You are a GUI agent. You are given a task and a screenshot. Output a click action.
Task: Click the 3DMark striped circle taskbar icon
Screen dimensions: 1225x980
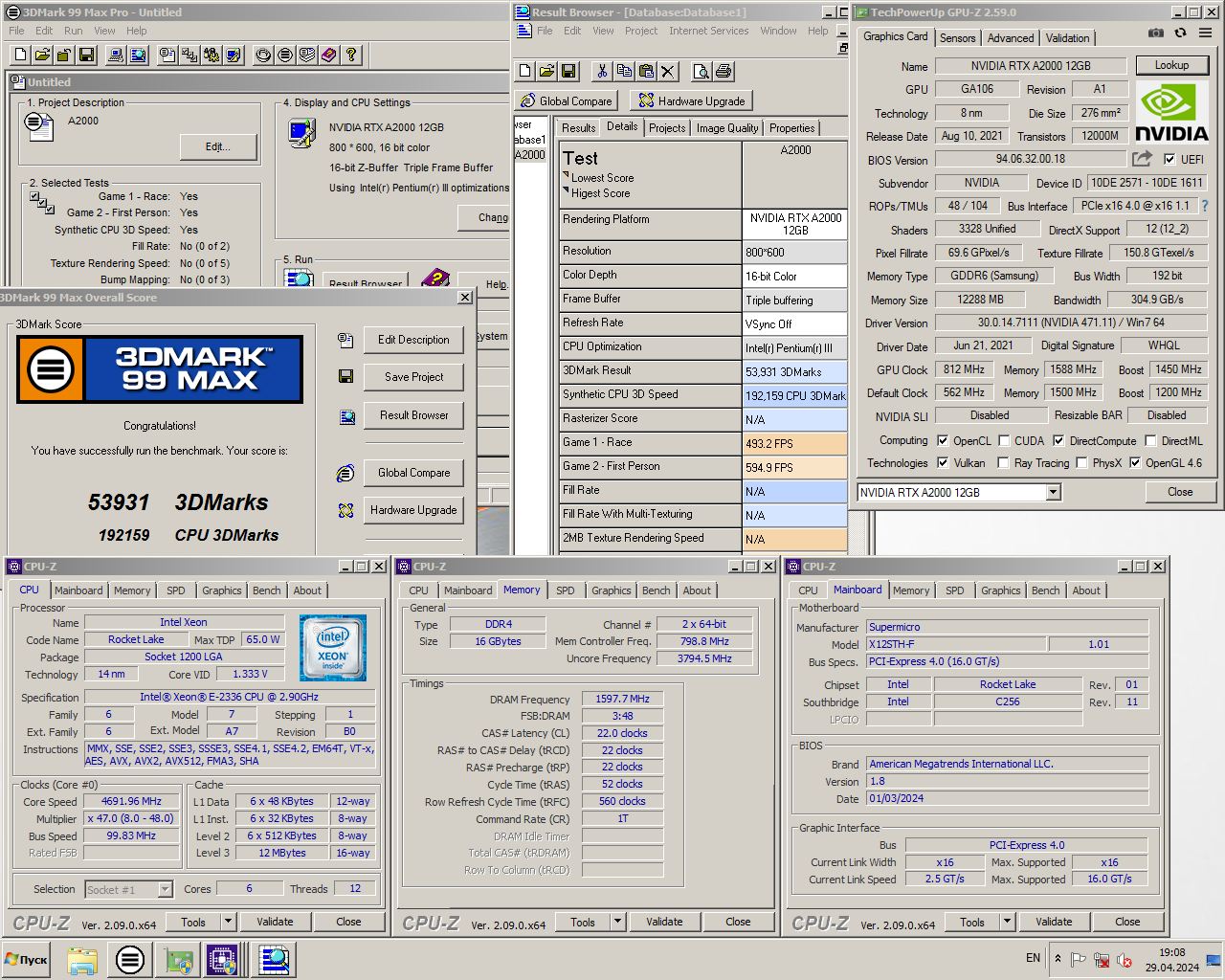130,959
